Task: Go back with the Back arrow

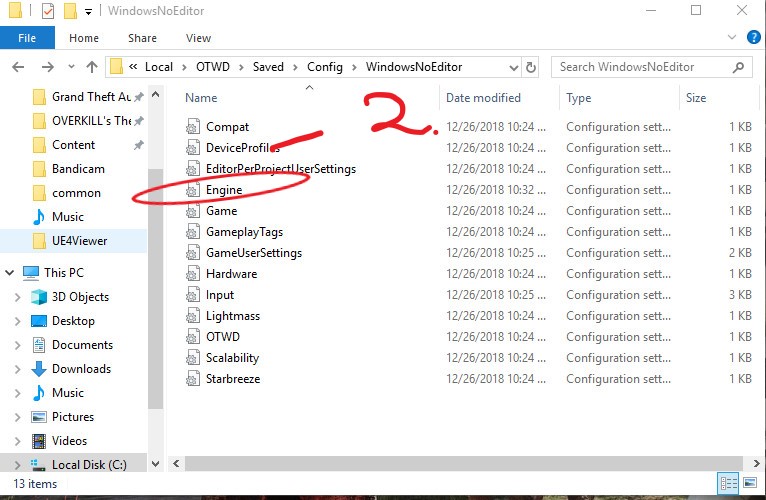Action: (18, 67)
